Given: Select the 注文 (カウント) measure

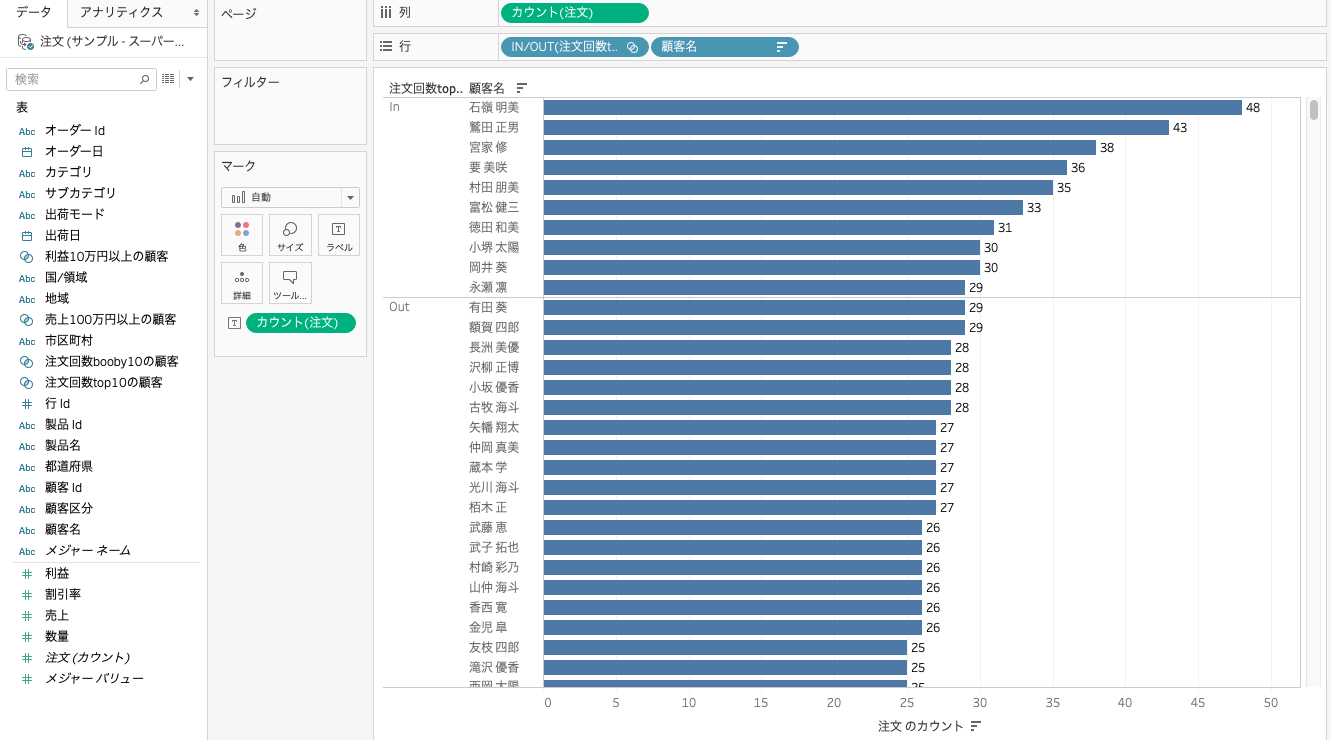Looking at the screenshot, I should [x=87, y=658].
